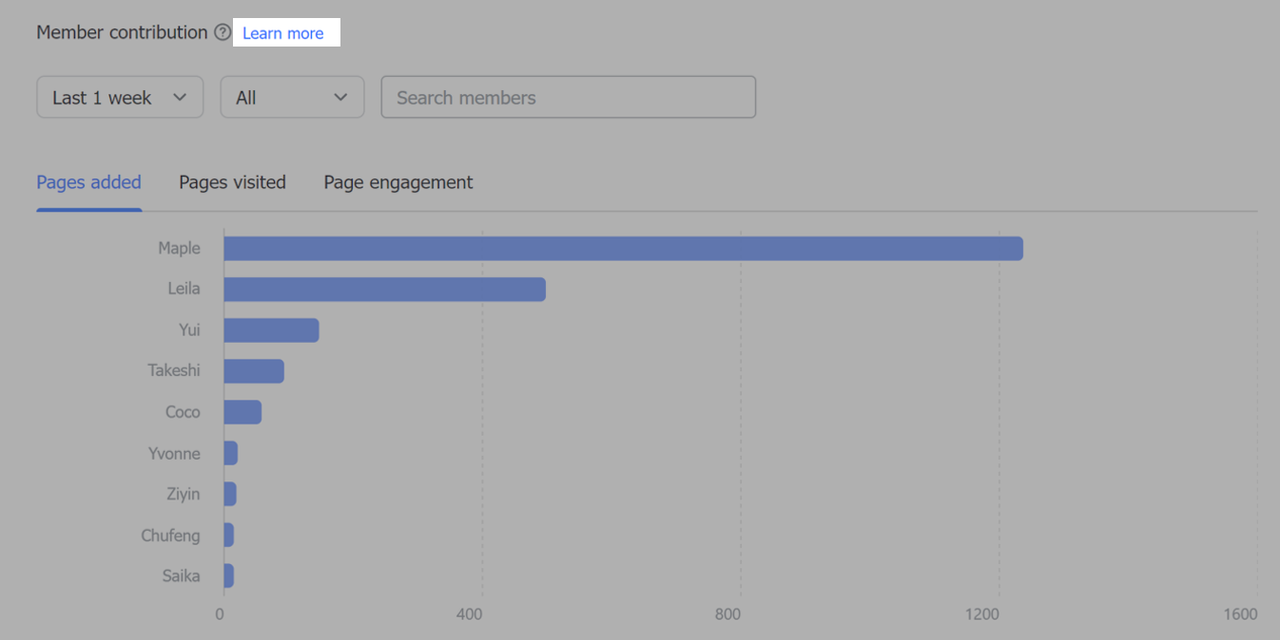Click the Member contribution heading
This screenshot has height=640, width=1280.
coord(122,33)
